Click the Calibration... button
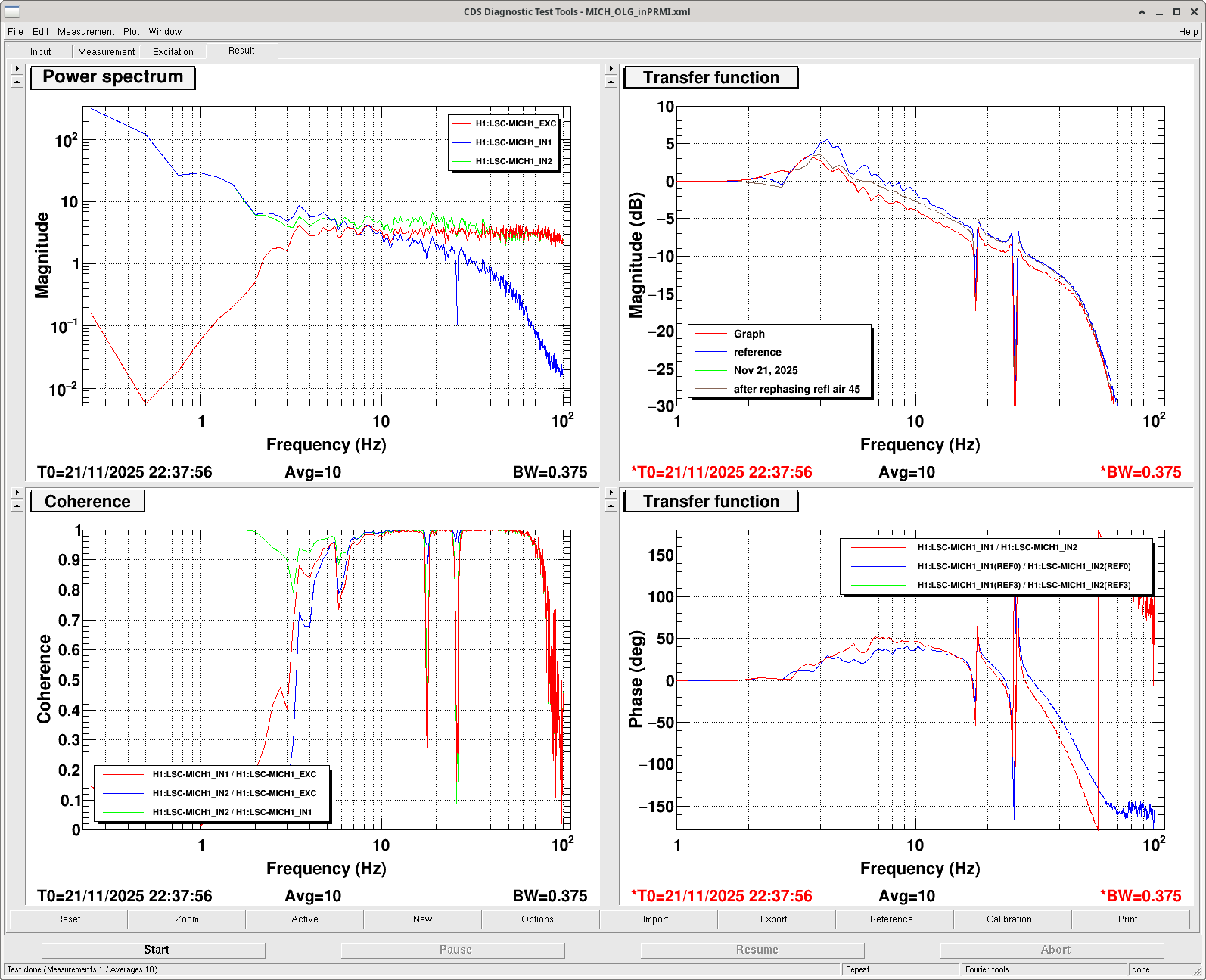 [1012, 919]
